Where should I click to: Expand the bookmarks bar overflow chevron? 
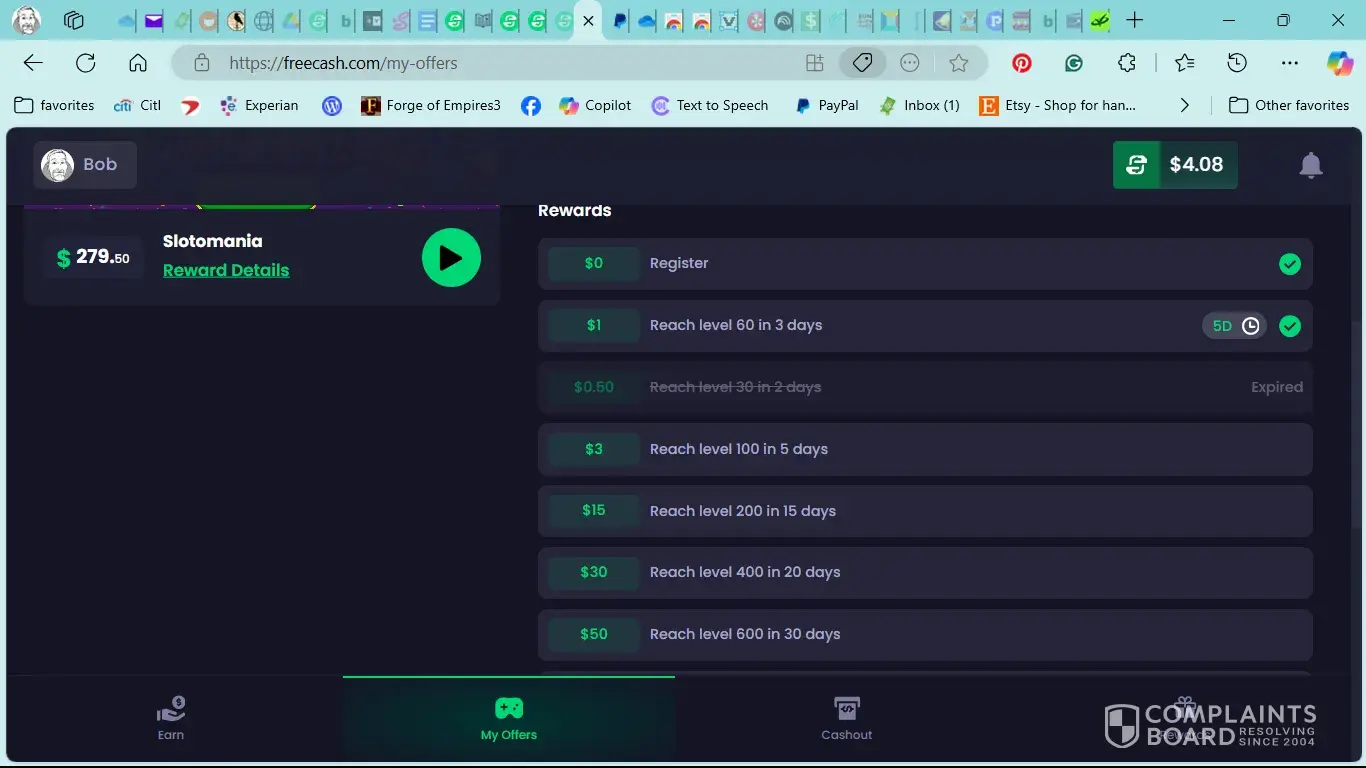point(1185,105)
